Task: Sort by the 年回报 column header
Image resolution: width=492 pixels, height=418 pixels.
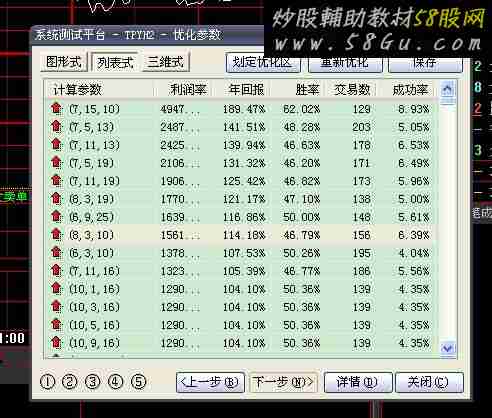Action: coord(246,89)
